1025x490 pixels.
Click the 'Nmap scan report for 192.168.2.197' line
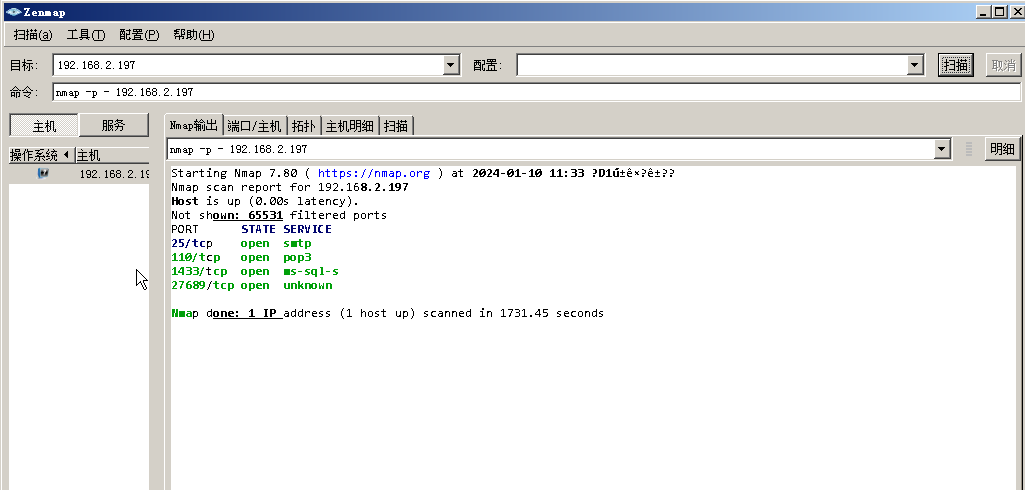coord(290,188)
